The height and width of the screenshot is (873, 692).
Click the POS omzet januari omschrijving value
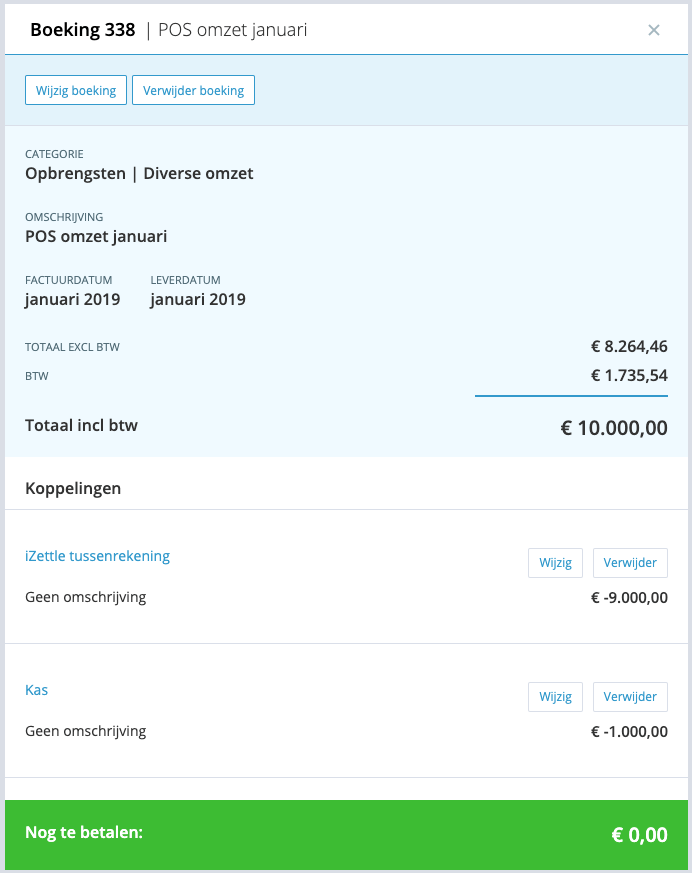tap(96, 237)
